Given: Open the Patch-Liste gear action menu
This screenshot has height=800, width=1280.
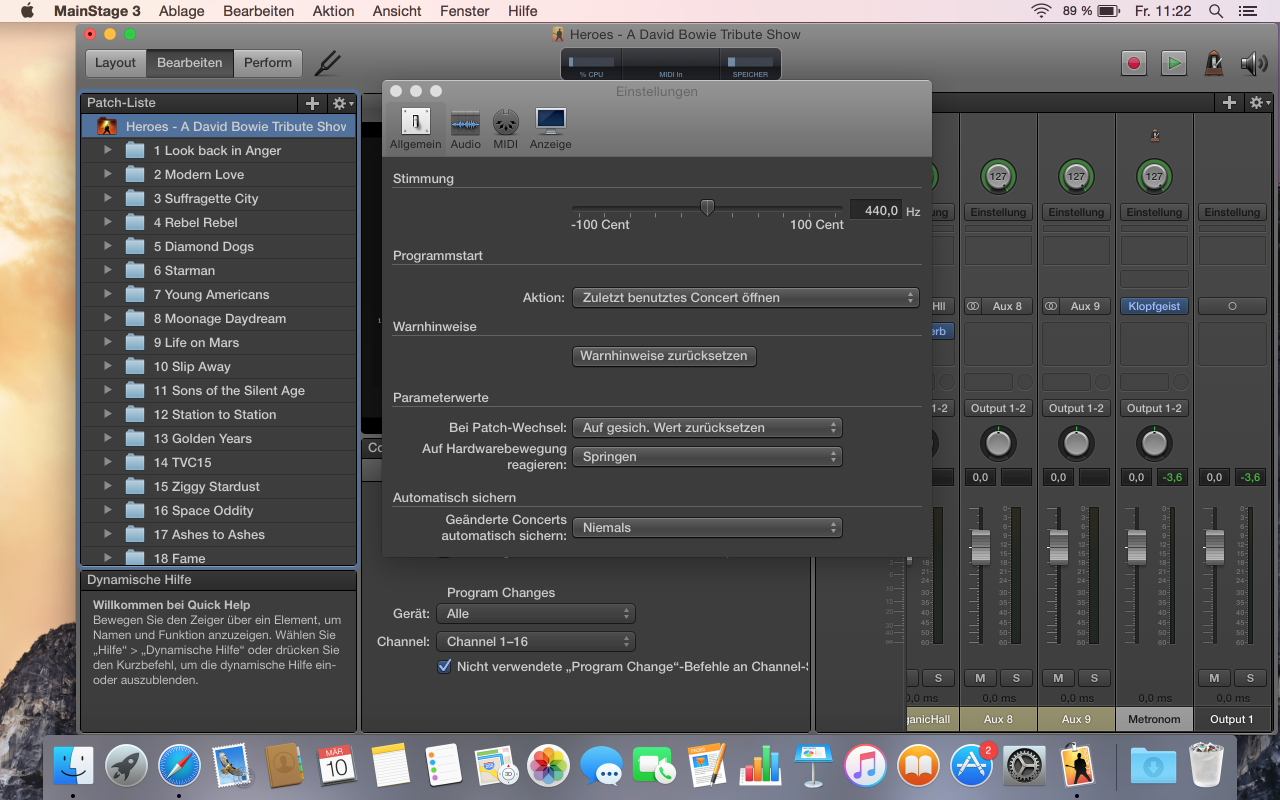Looking at the screenshot, I should 341,103.
